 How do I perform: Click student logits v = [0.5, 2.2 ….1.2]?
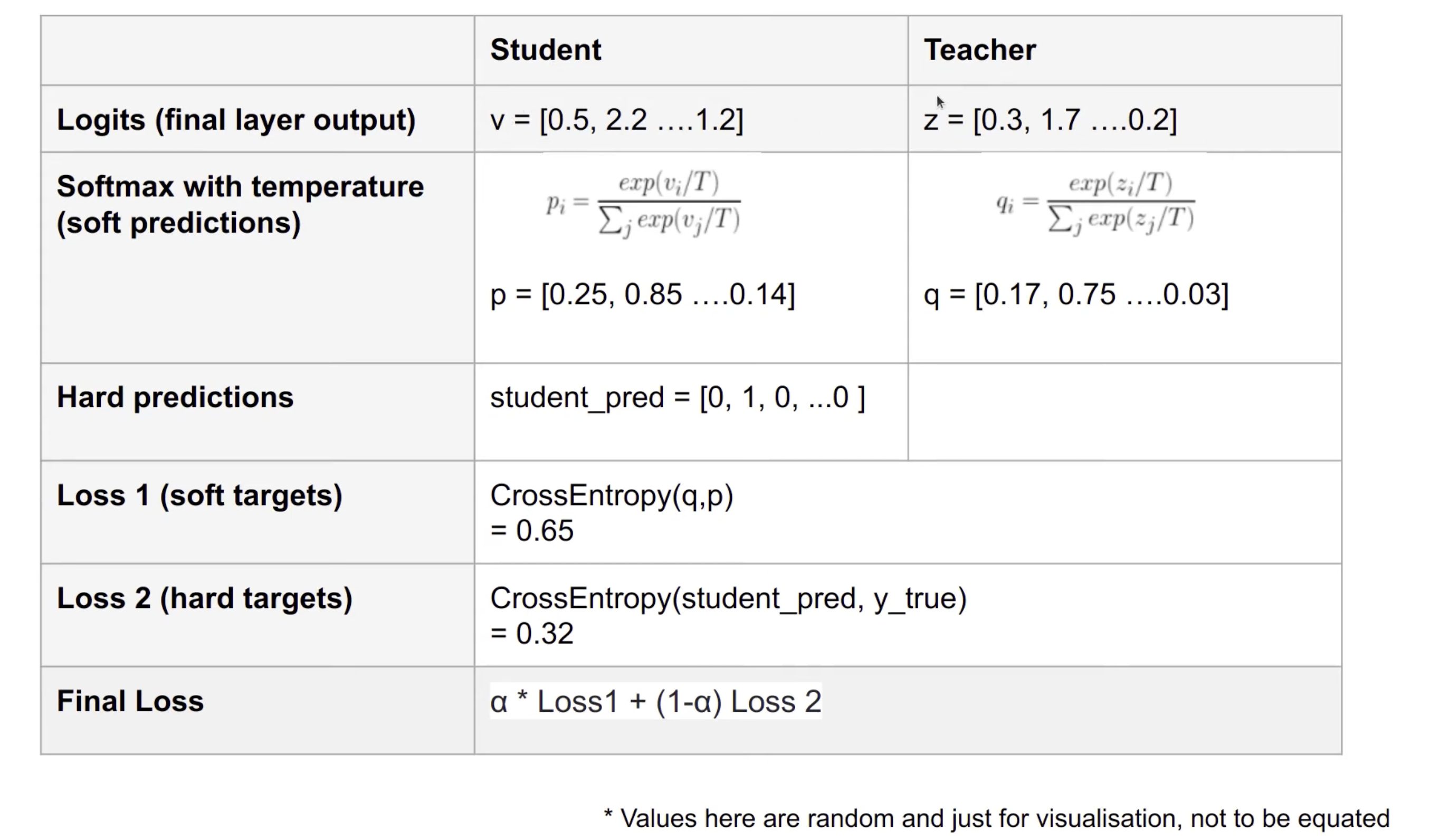616,120
